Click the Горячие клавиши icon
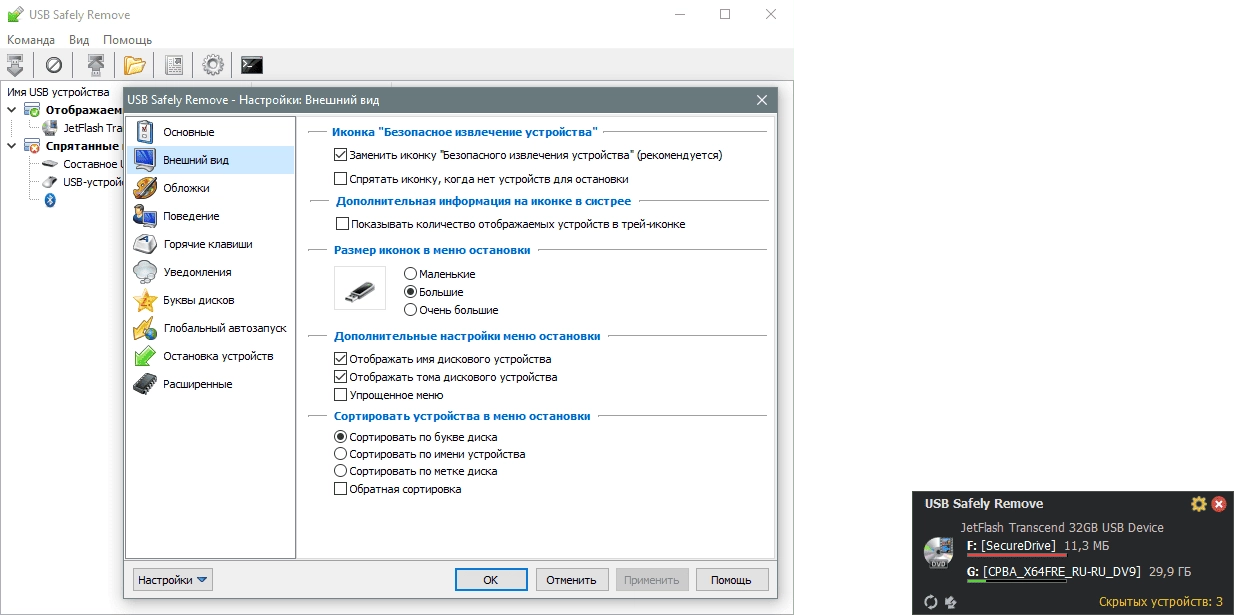The width and height of the screenshot is (1234, 615). 145,244
